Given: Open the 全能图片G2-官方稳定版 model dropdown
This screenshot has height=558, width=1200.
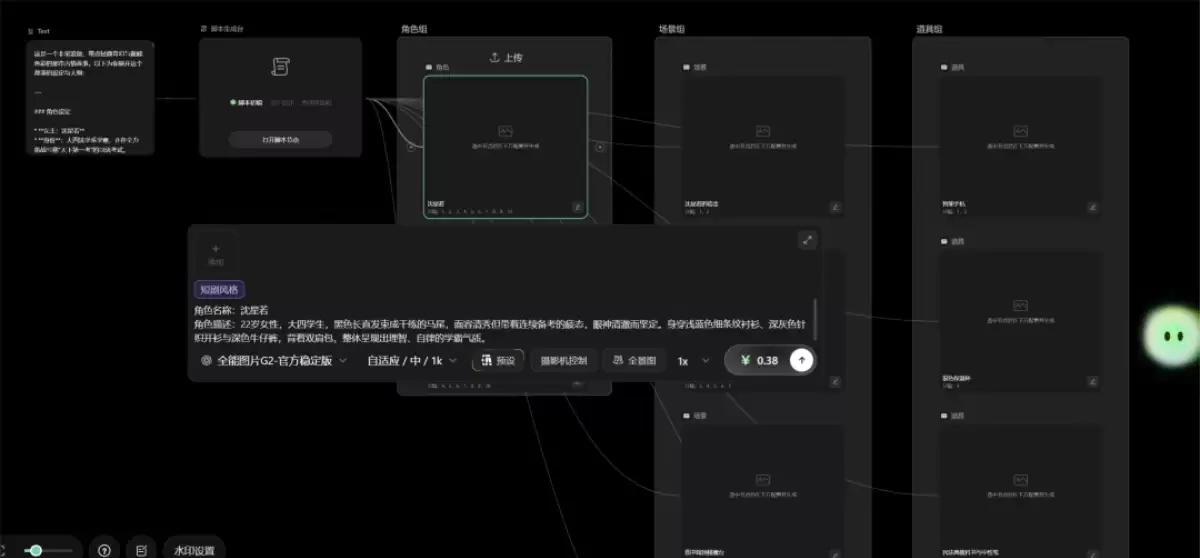Looking at the screenshot, I should click(x=274, y=360).
